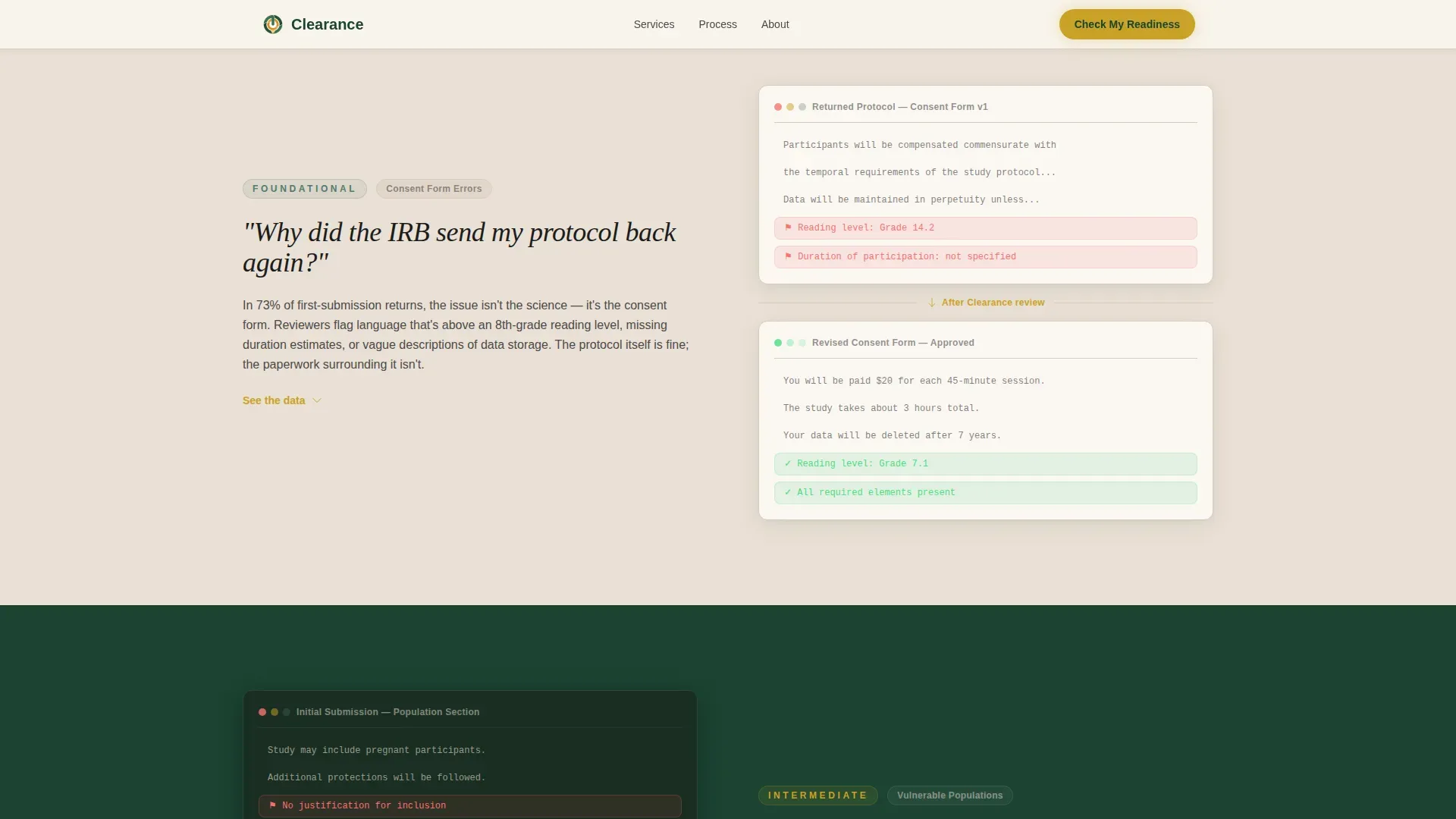Select the 'Reading level: Grade 7.1' row
The image size is (1456, 819).
point(986,464)
